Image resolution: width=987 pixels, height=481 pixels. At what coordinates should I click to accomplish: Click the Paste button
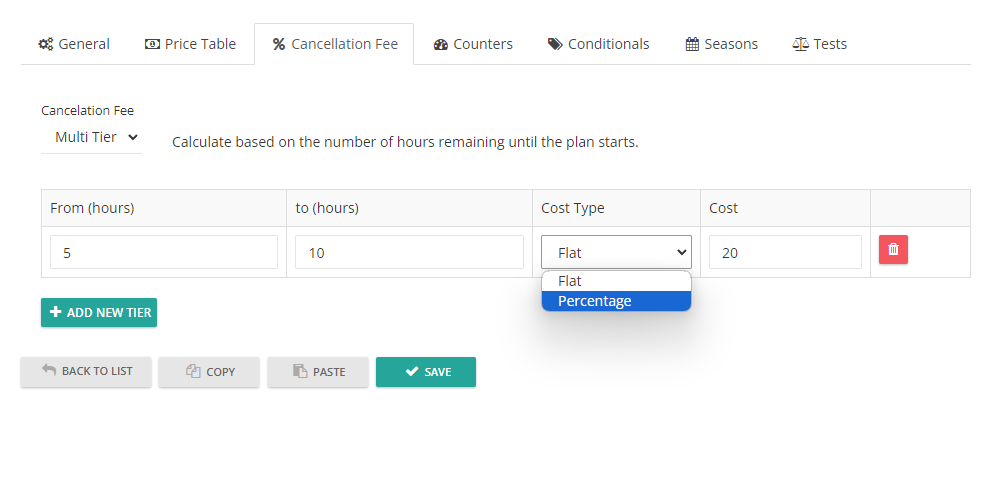pos(318,372)
